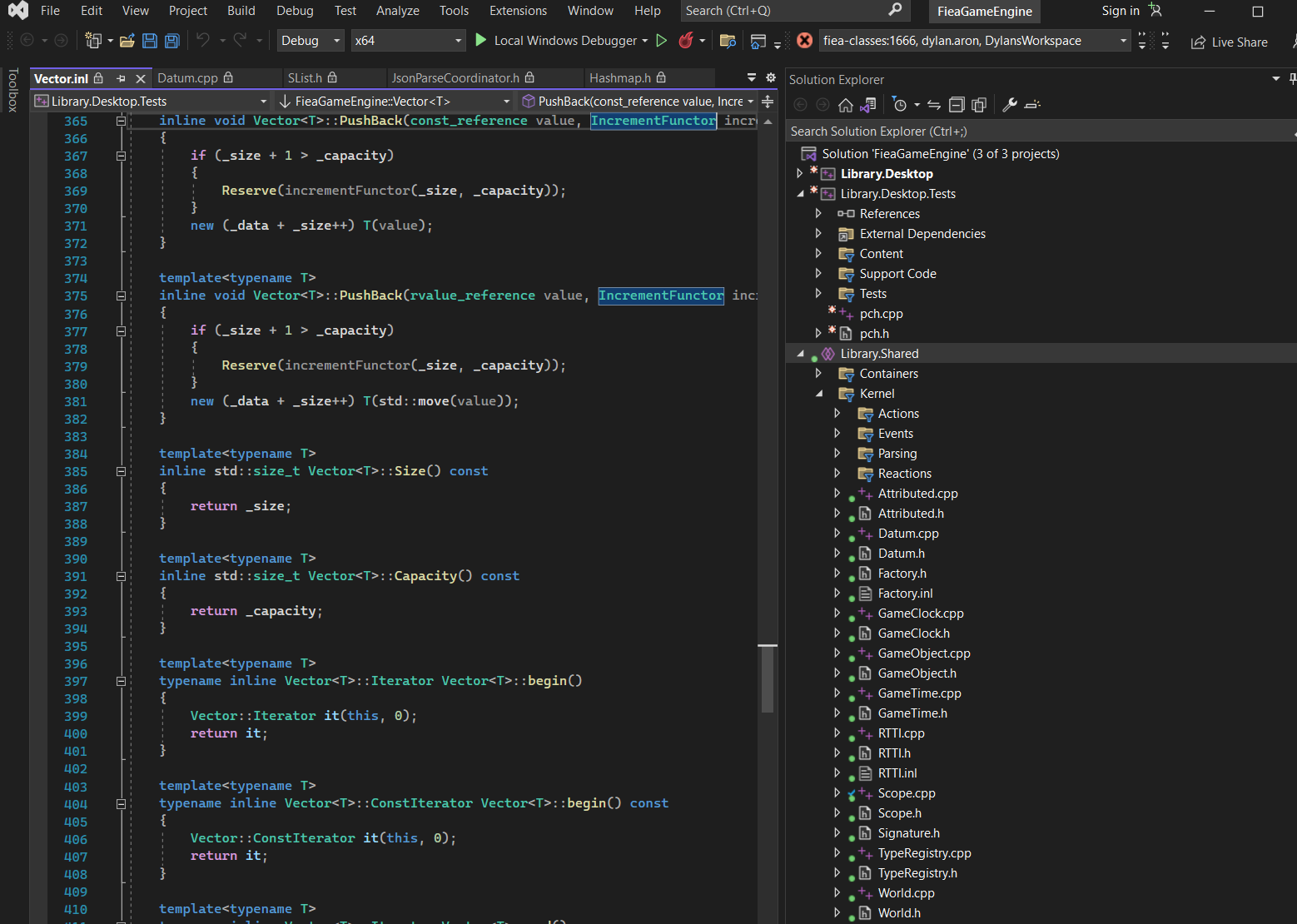Screen dimensions: 1297x924
Task: Switch to the JsonParseCoordinator.h tab
Action: pyautogui.click(x=455, y=78)
